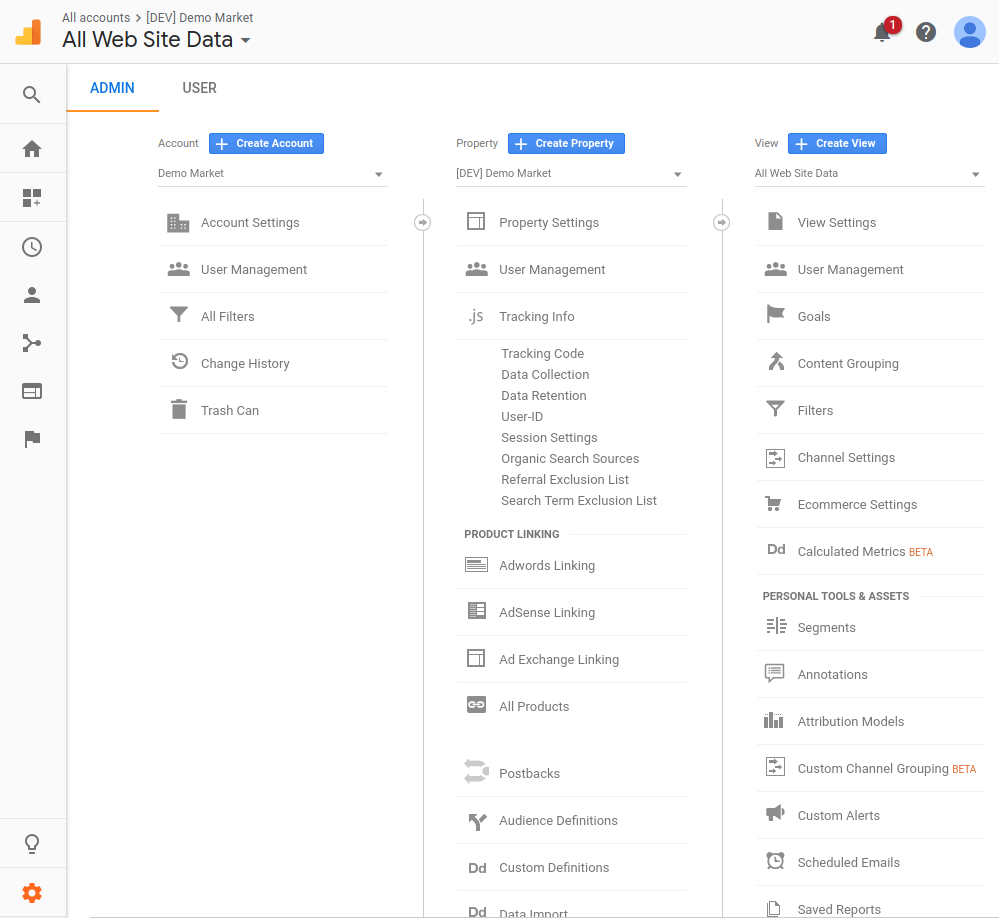The image size is (999, 918).
Task: Go to Home via house icon
Action: pyautogui.click(x=32, y=149)
